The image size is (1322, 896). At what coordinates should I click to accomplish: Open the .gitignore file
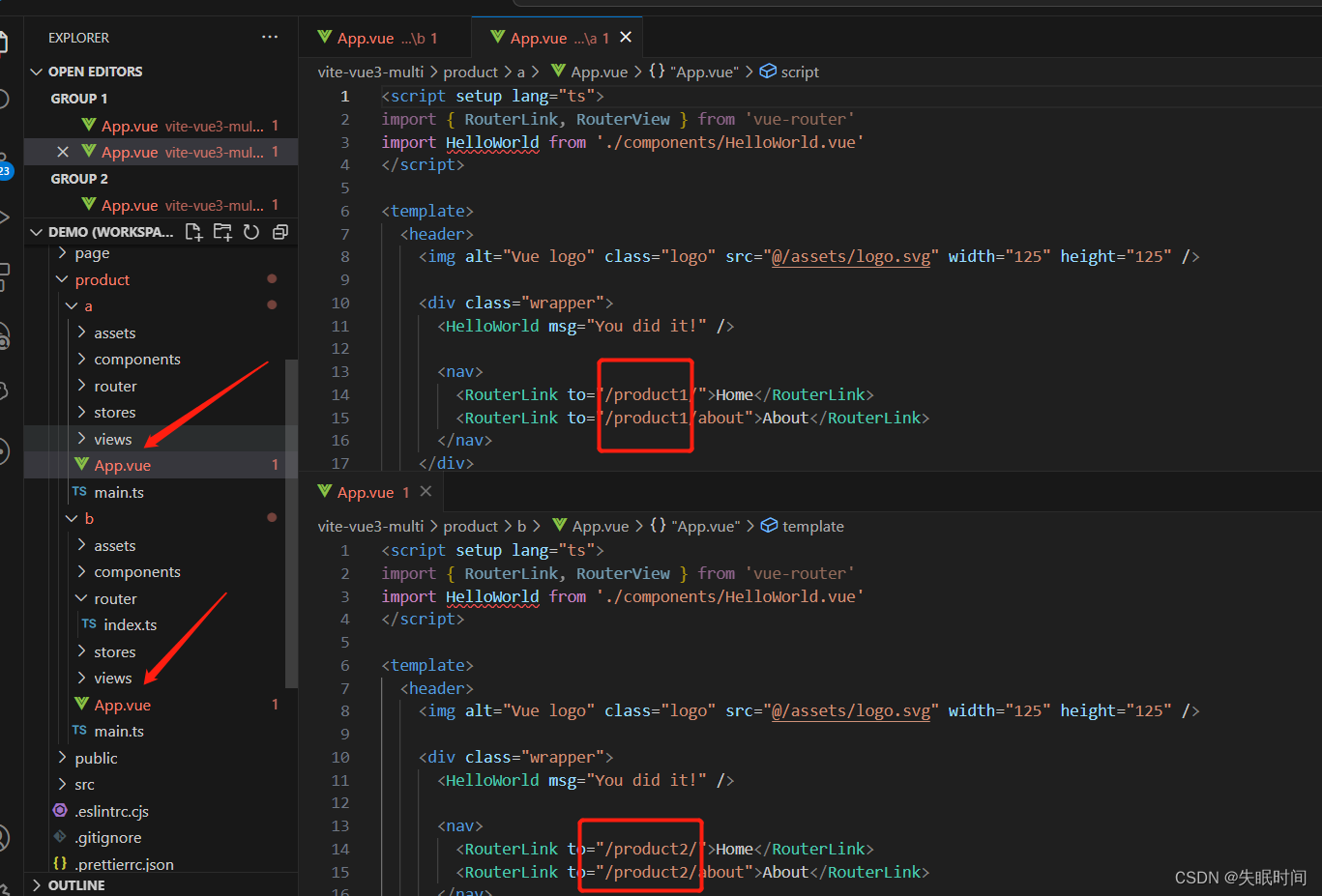108,838
